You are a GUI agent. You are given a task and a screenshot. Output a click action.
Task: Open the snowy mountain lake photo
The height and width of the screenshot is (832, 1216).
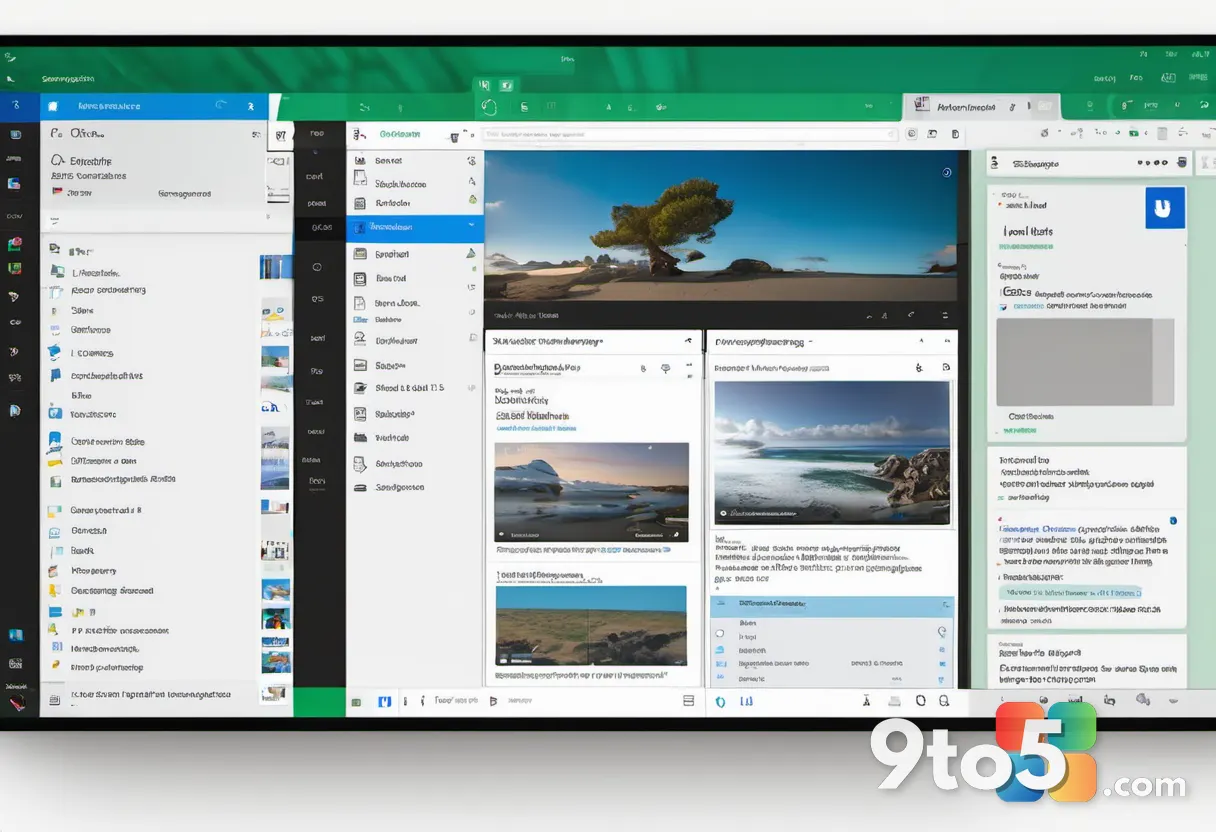coord(592,492)
